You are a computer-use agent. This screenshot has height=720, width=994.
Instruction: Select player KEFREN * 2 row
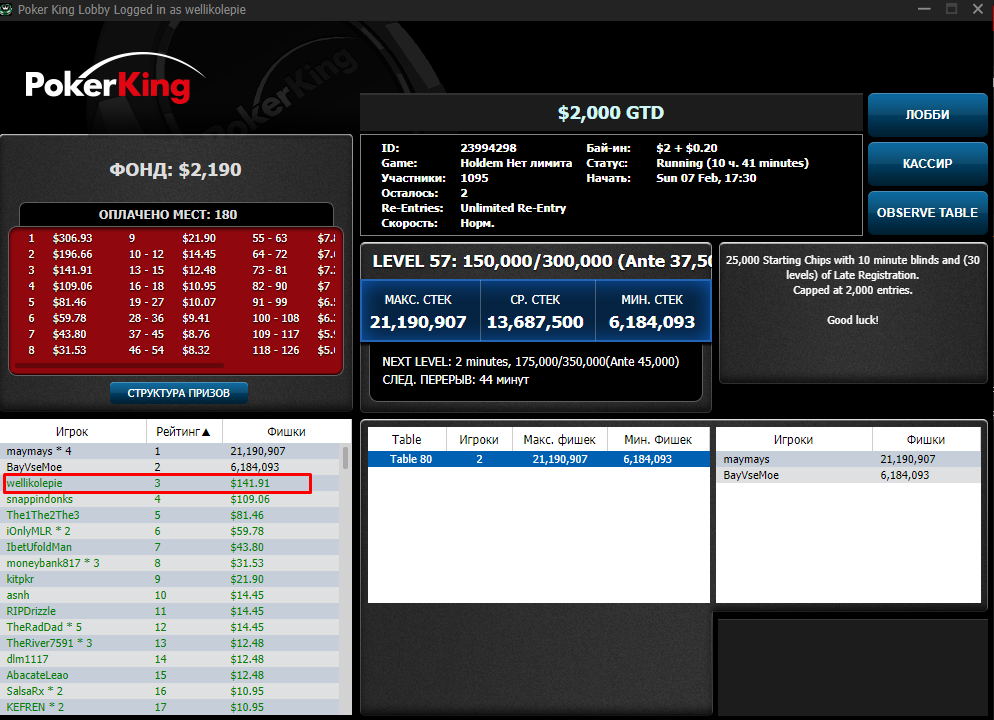point(170,707)
